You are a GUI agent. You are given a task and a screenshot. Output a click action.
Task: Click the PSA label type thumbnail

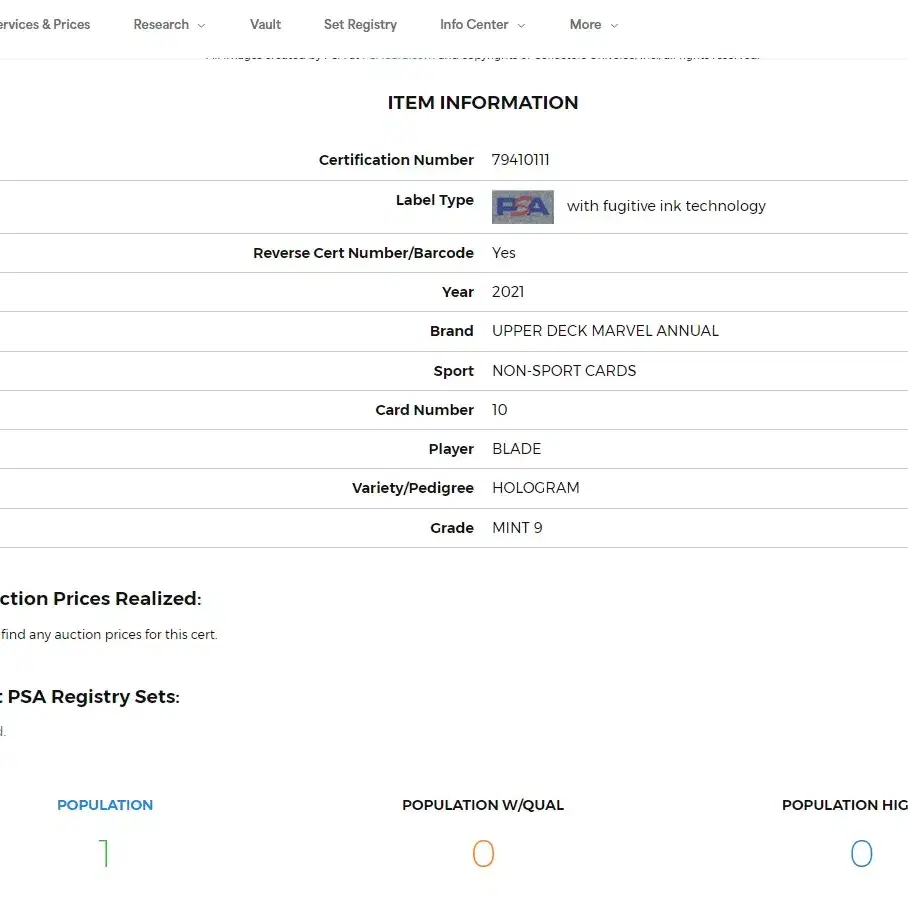(x=522, y=207)
